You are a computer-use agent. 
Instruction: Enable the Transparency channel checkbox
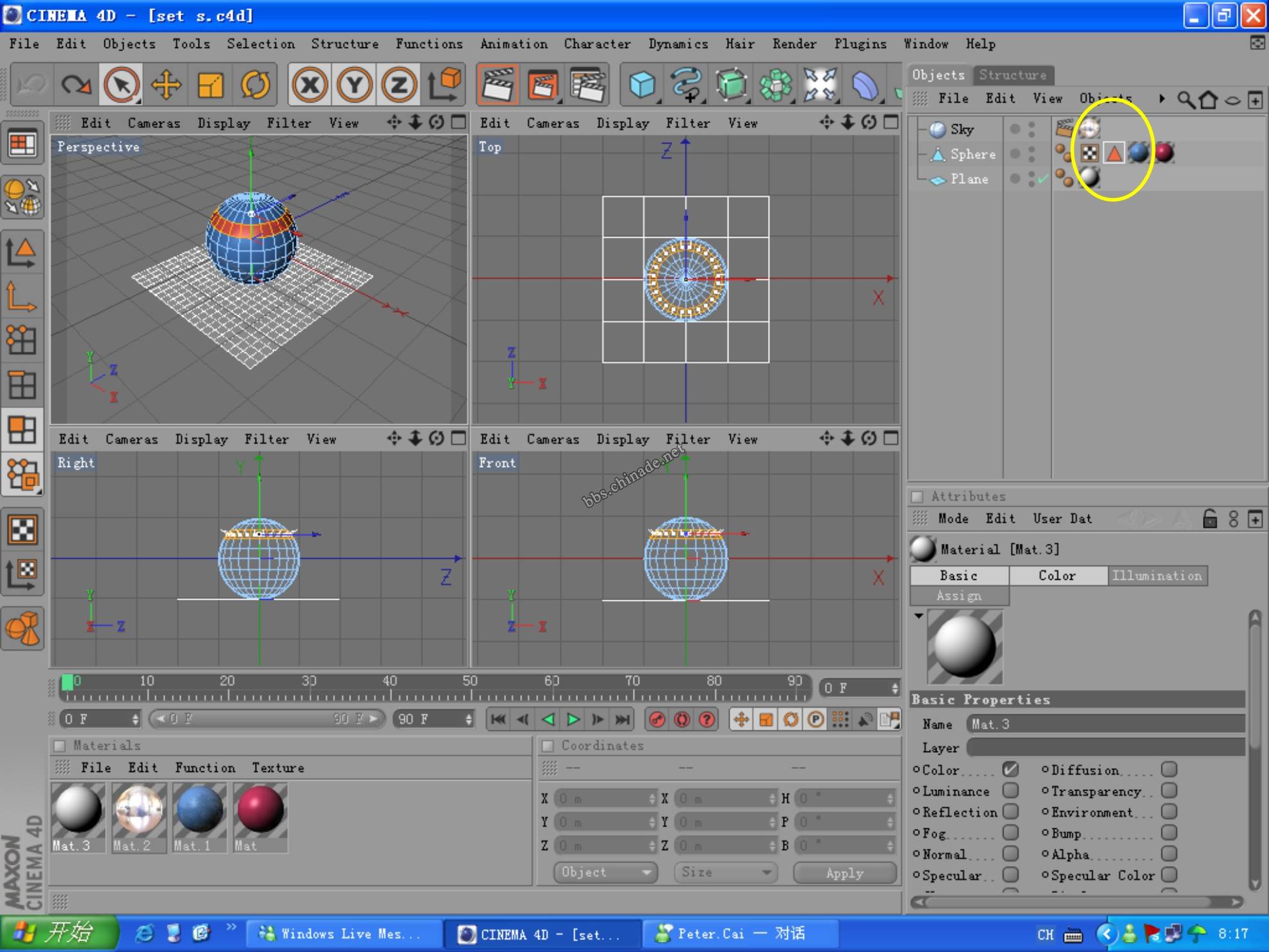click(x=1169, y=791)
